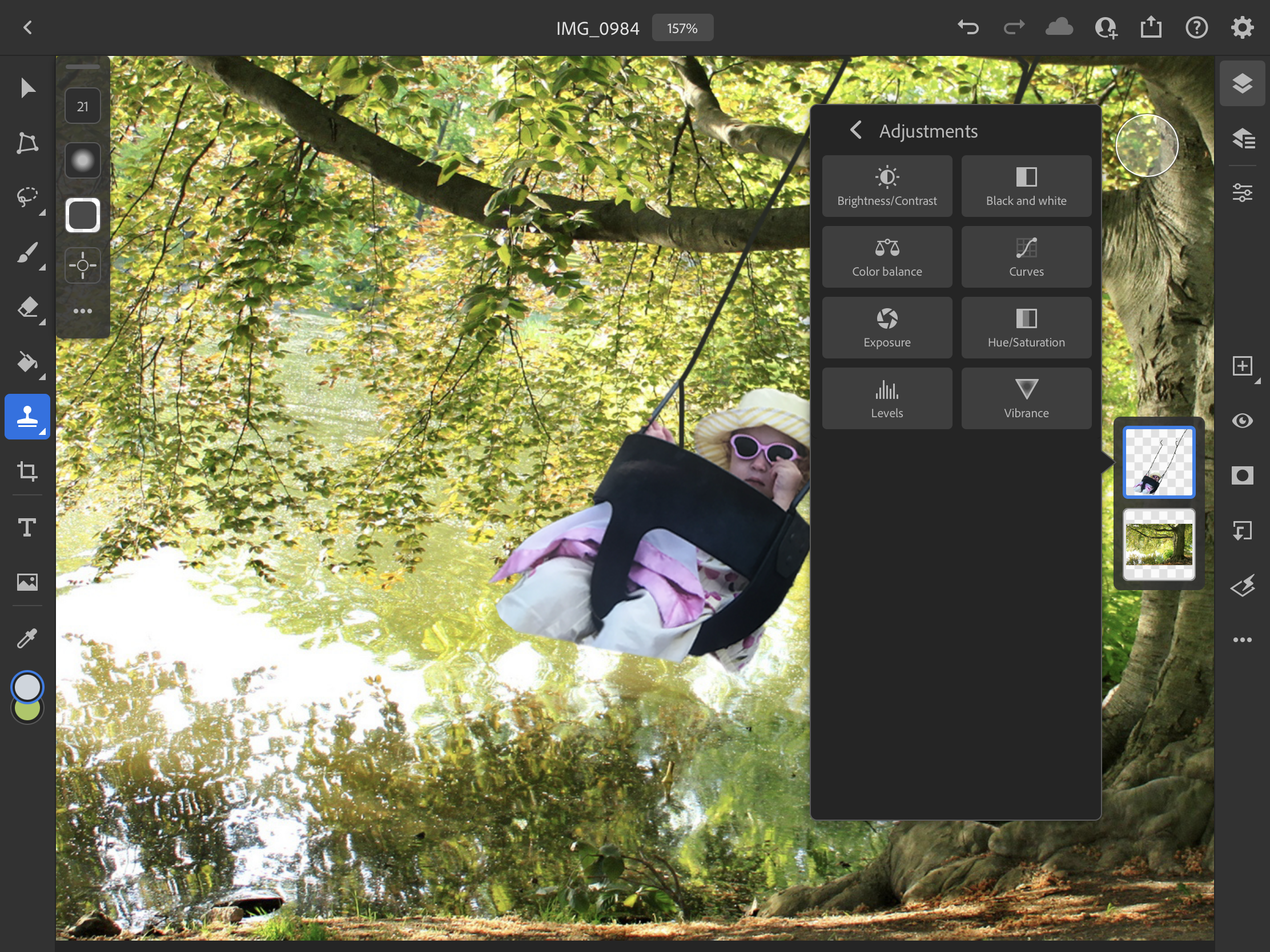The height and width of the screenshot is (952, 1270).
Task: Toggle layer visibility eye icon
Action: [1242, 421]
